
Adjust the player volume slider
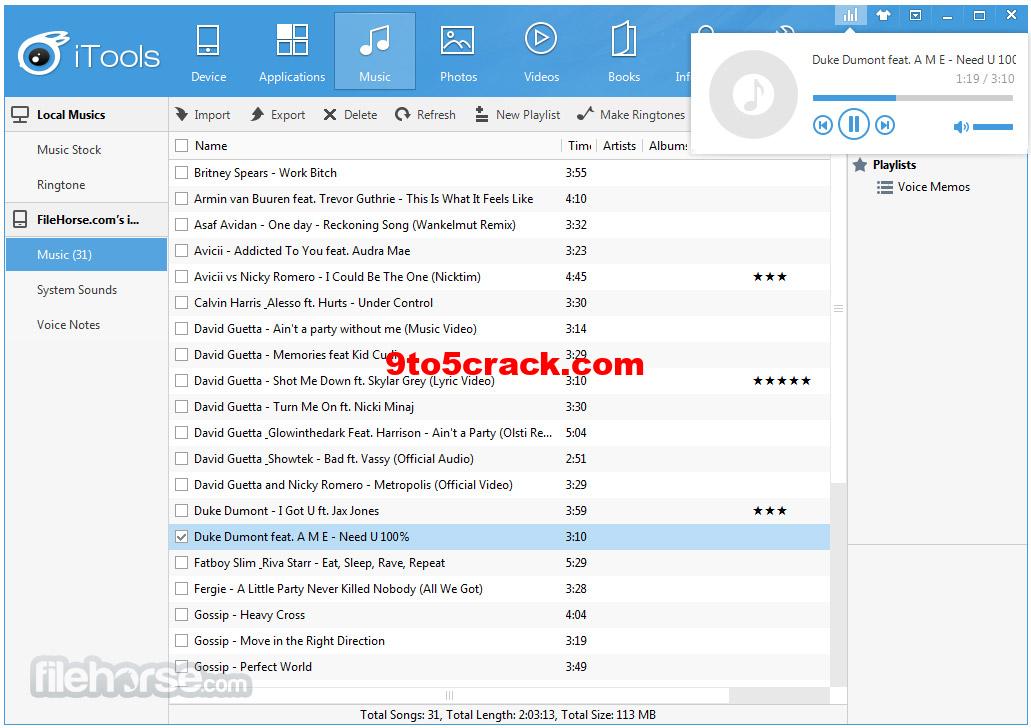(993, 127)
